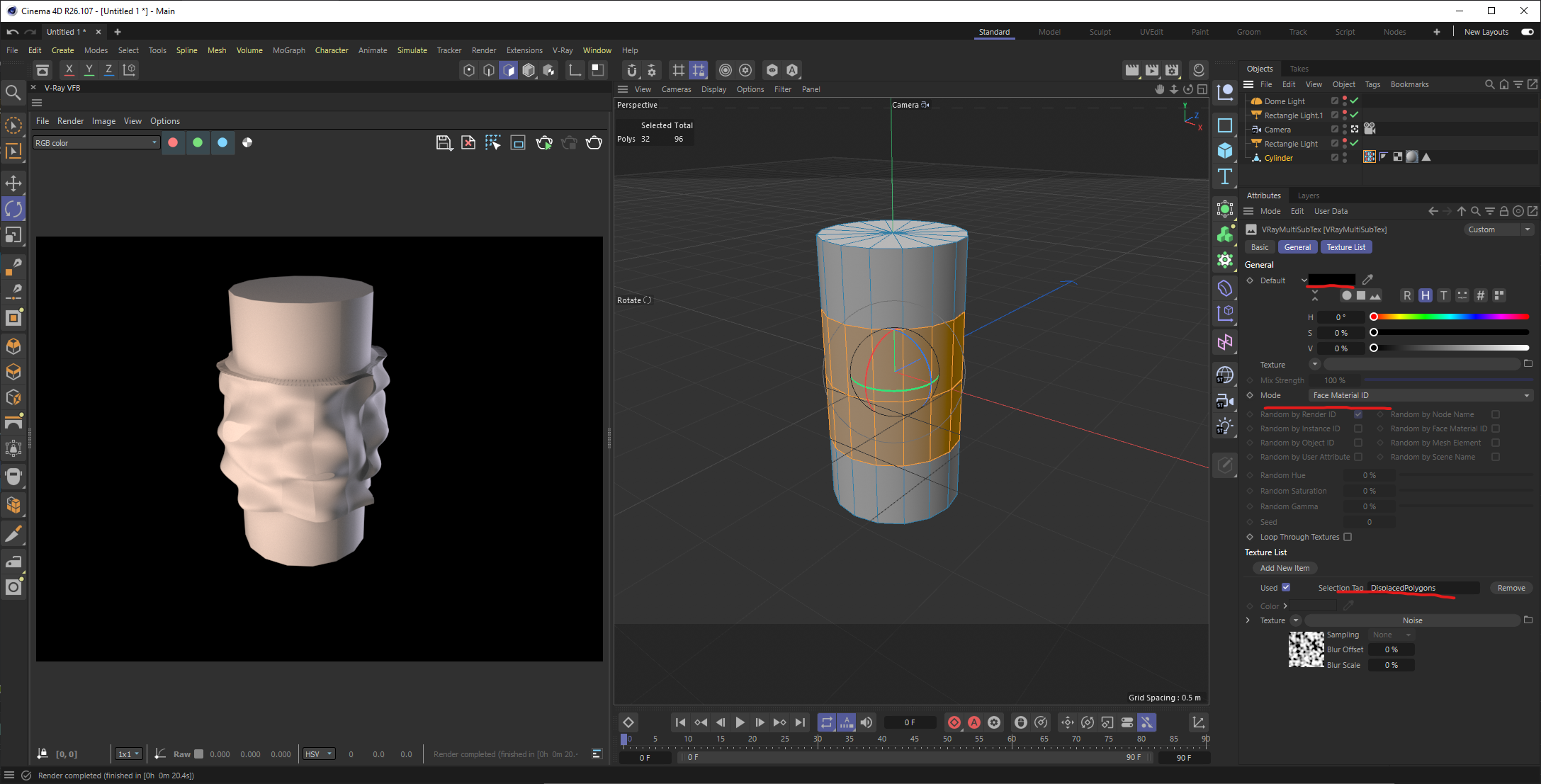Toggle the X axis lock
The width and height of the screenshot is (1541, 784).
[x=69, y=69]
